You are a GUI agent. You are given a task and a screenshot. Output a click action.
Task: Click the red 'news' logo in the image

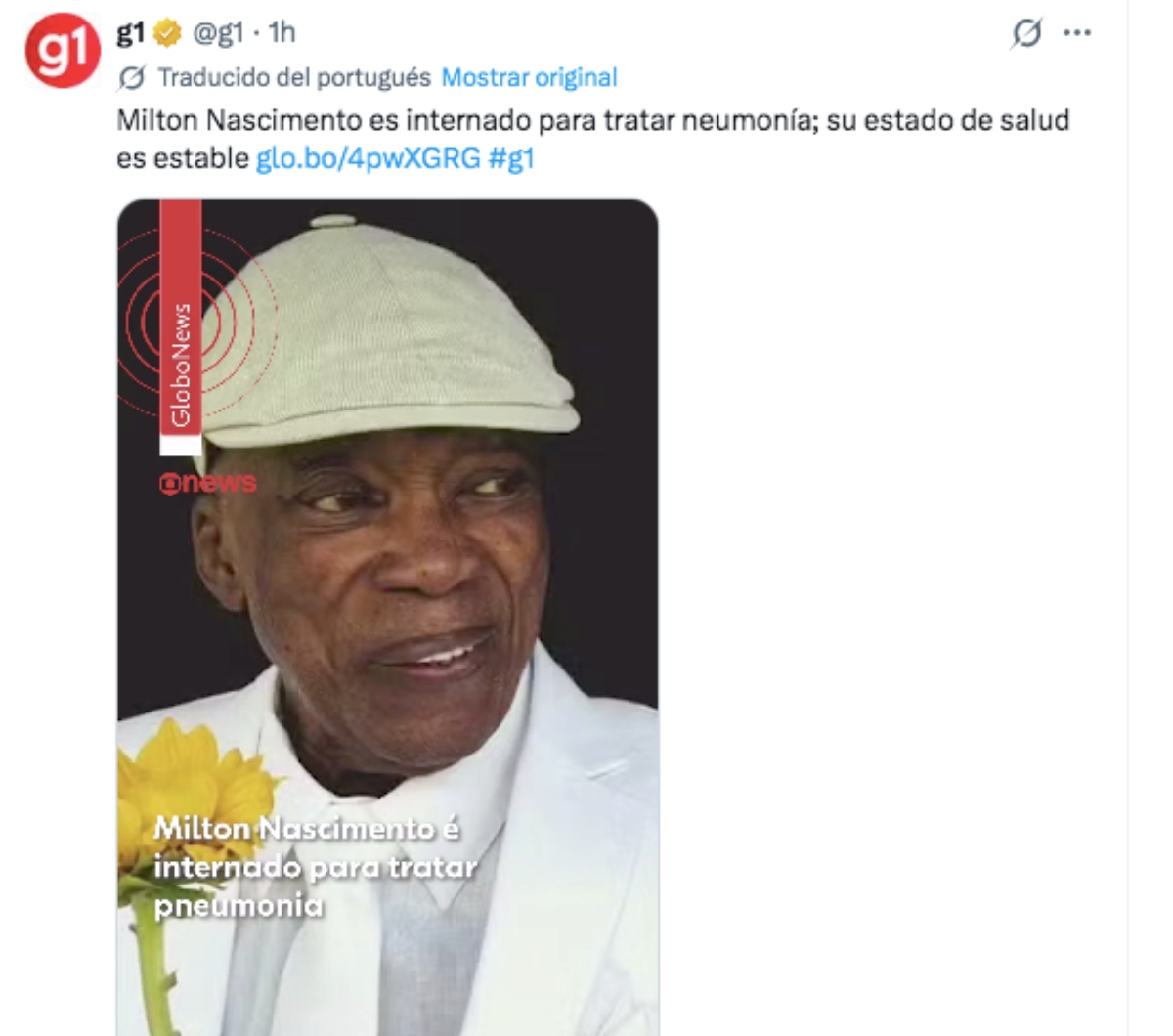click(208, 483)
